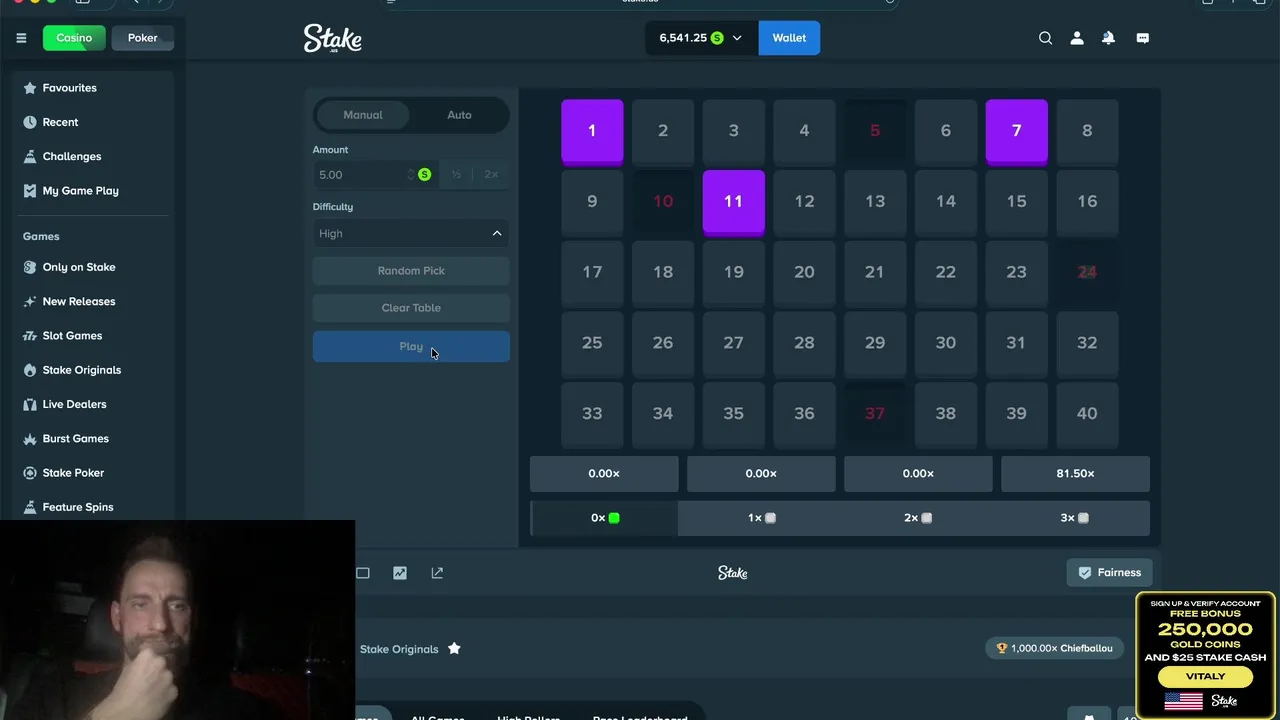Click the Recent clock icon in sidebar
The width and height of the screenshot is (1280, 720).
click(30, 122)
